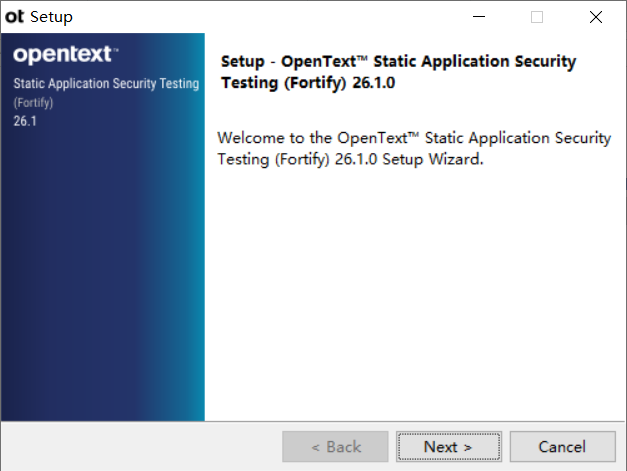This screenshot has width=627, height=471.
Task: Click the 'ot' Setup title bar icon
Action: (x=14, y=17)
